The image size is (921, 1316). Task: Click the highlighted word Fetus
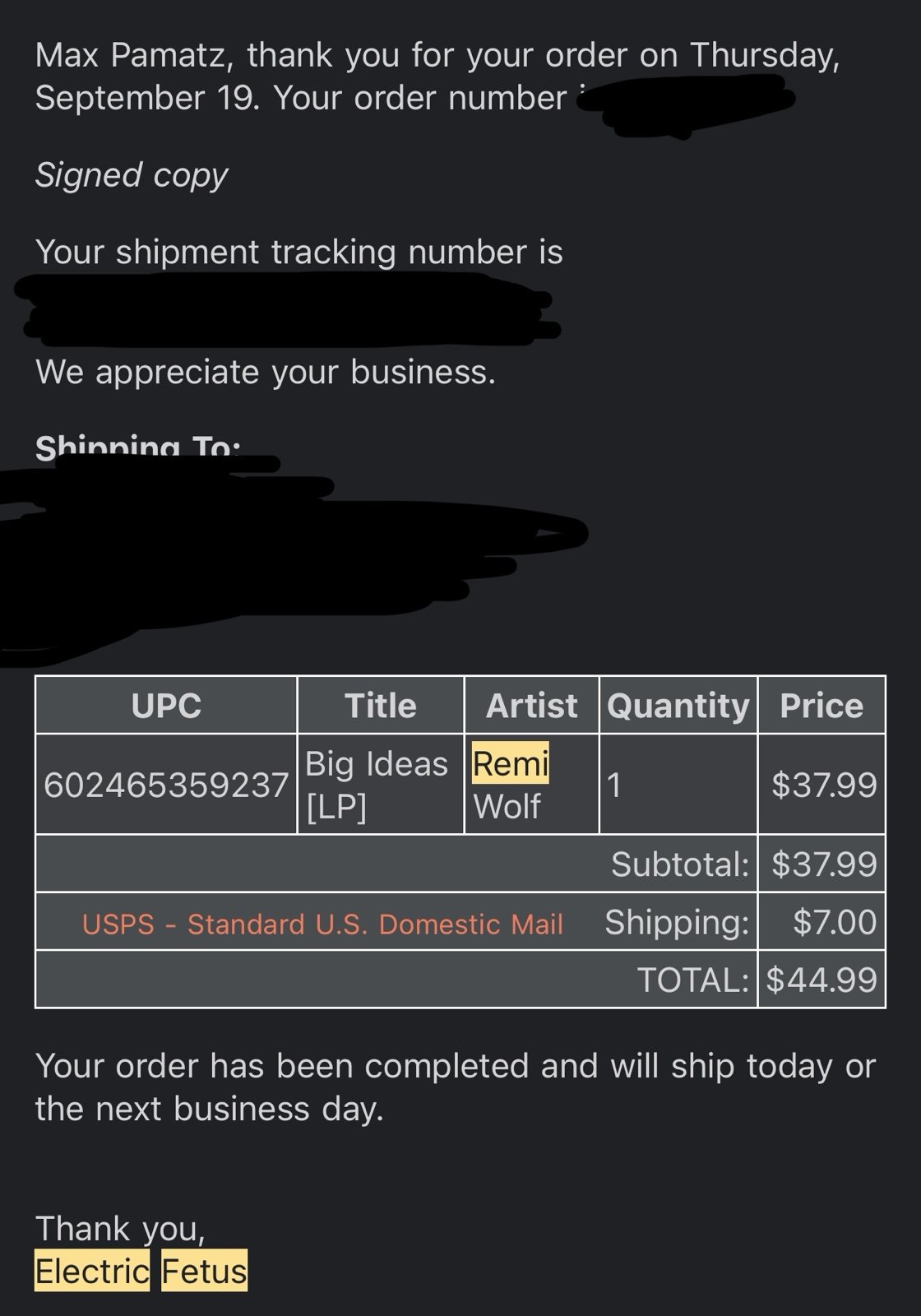[204, 1271]
